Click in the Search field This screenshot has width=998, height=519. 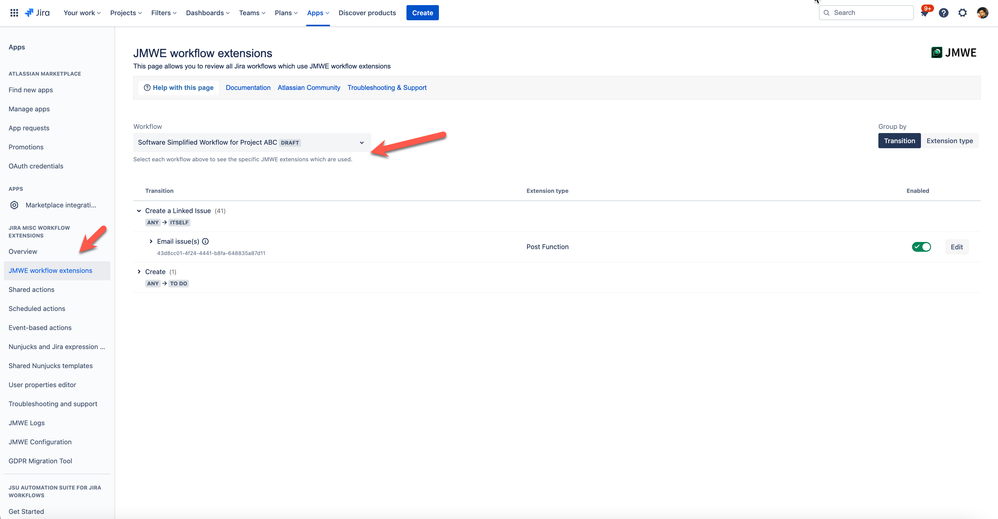tap(866, 13)
